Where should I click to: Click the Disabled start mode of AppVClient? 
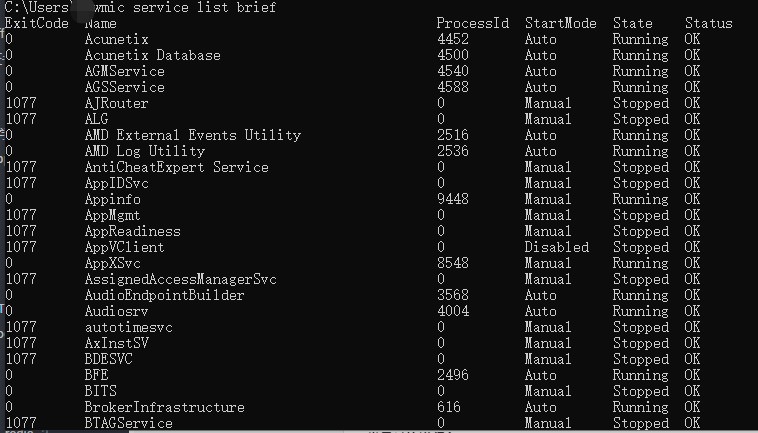(x=556, y=247)
